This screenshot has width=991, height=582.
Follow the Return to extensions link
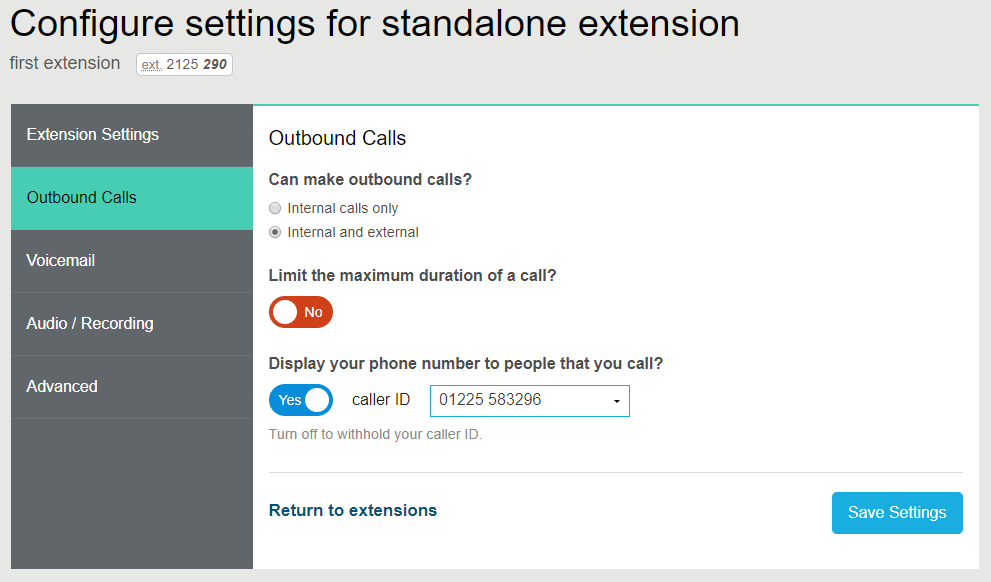[352, 510]
